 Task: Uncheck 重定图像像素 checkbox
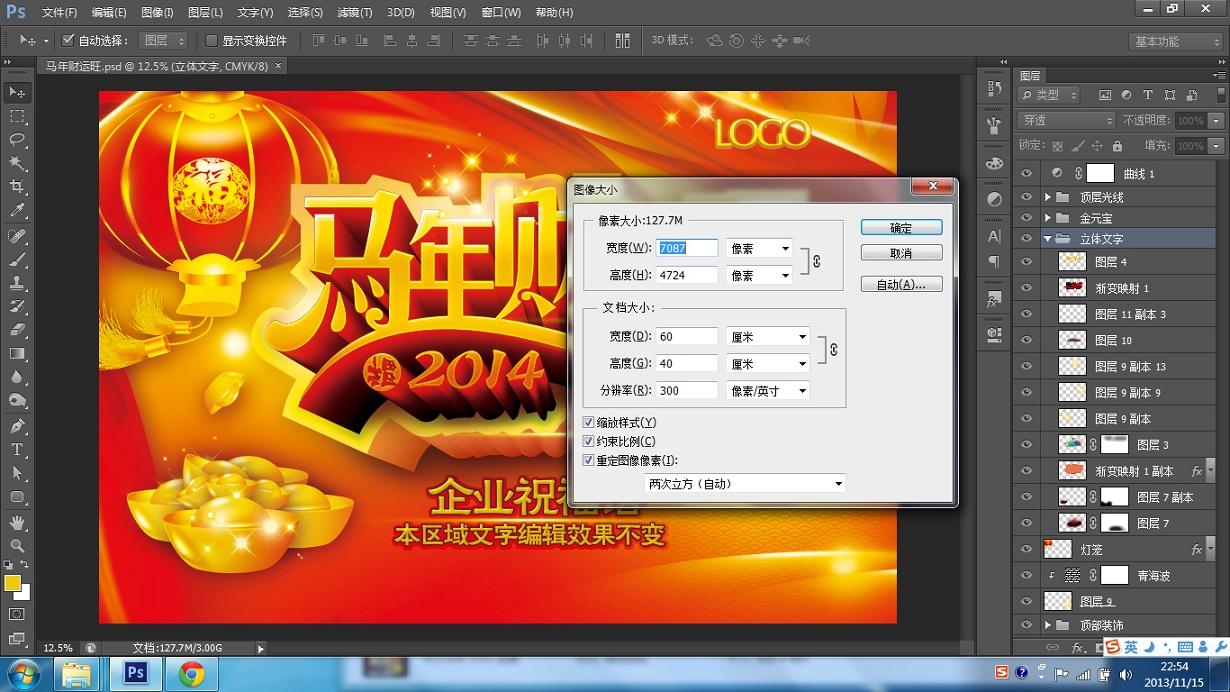pos(588,461)
